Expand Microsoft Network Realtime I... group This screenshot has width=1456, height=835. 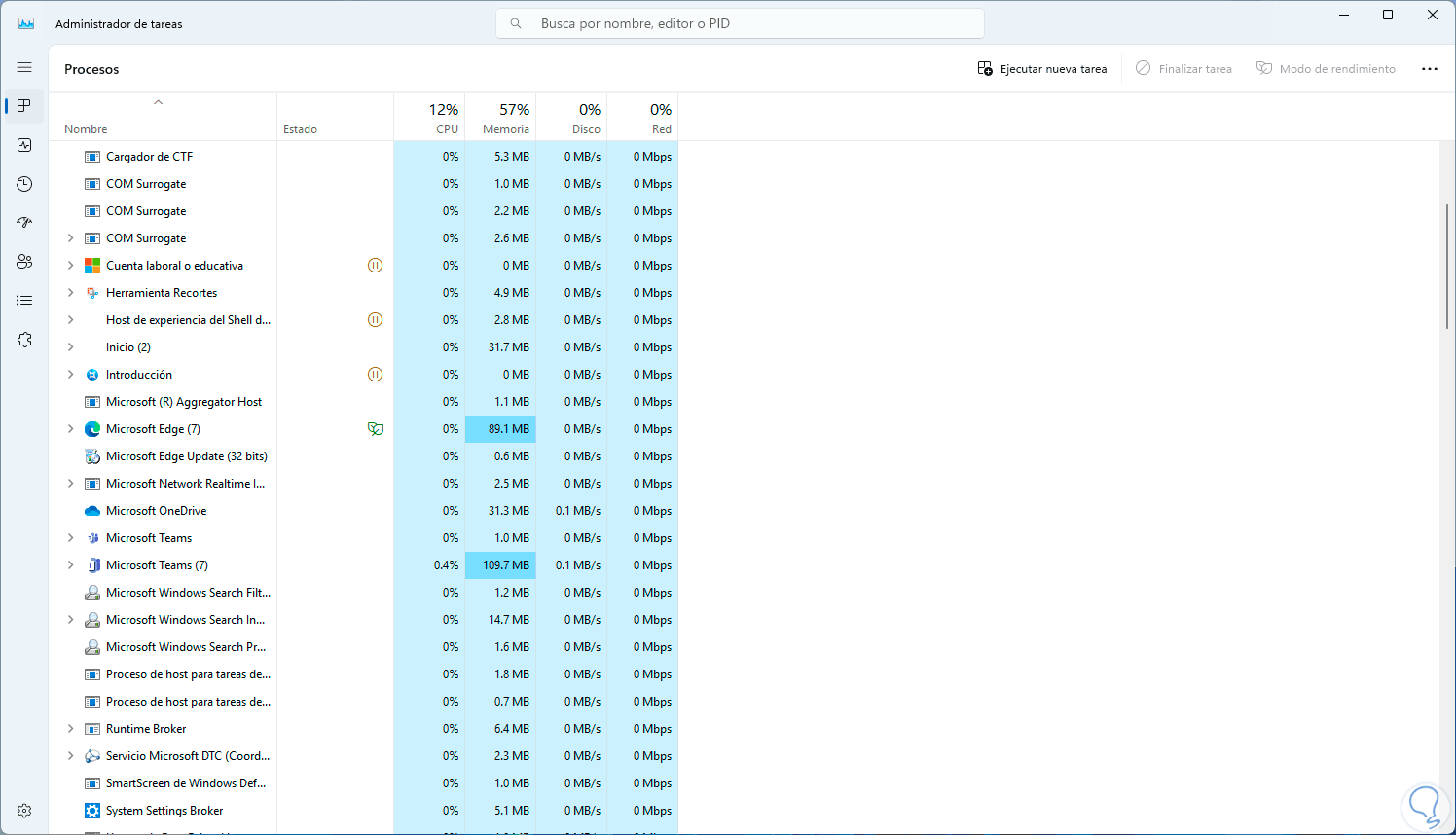[x=70, y=484]
